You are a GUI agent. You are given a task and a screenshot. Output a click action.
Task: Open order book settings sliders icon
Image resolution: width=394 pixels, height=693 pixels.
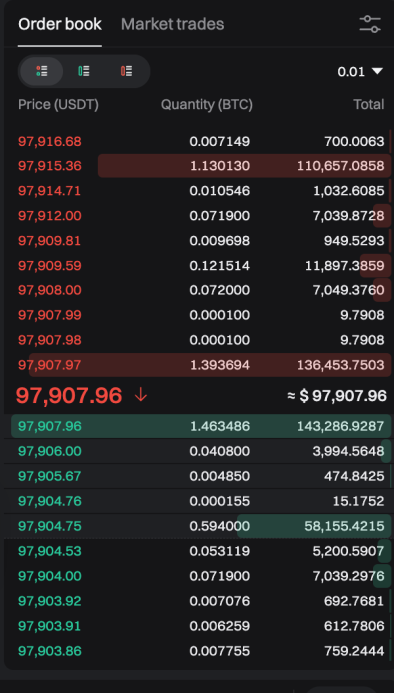(370, 24)
